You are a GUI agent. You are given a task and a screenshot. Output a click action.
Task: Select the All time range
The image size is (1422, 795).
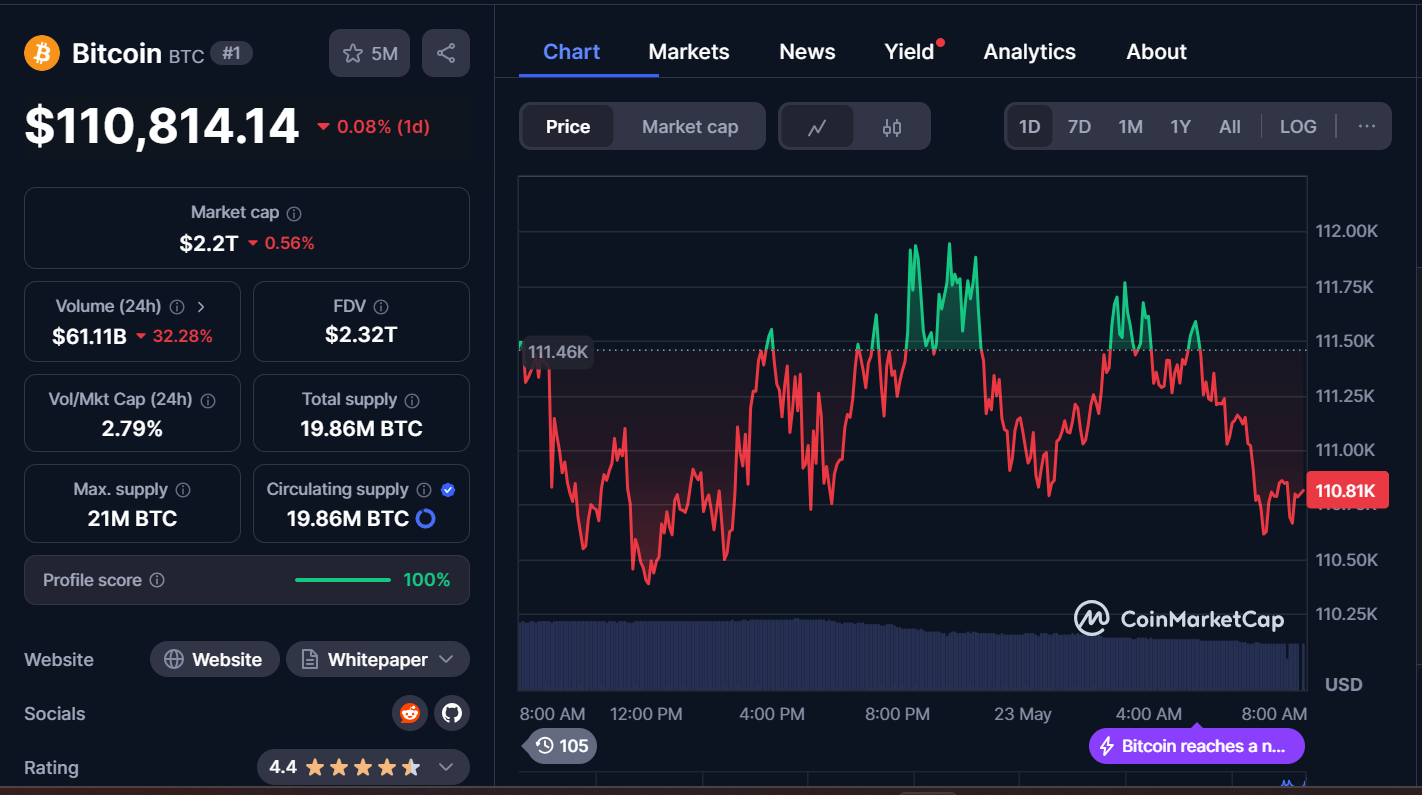(x=1230, y=127)
